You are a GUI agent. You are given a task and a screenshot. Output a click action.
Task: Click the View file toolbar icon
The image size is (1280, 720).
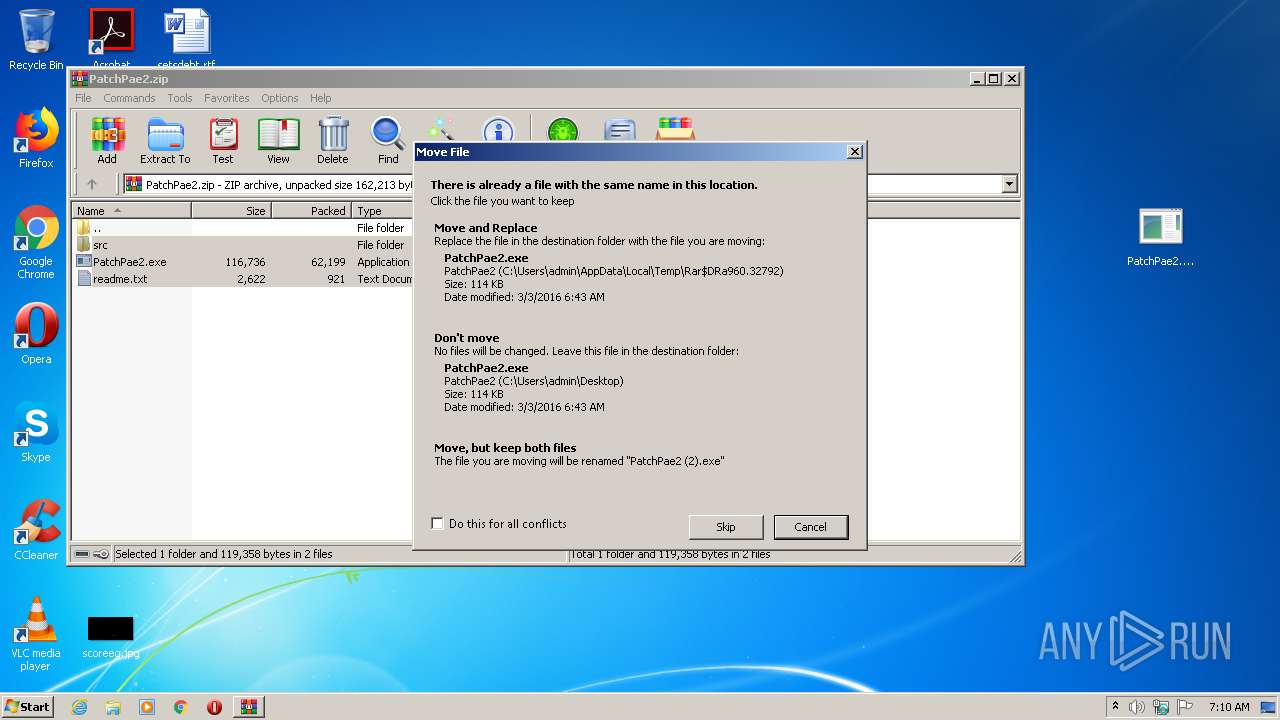(278, 141)
